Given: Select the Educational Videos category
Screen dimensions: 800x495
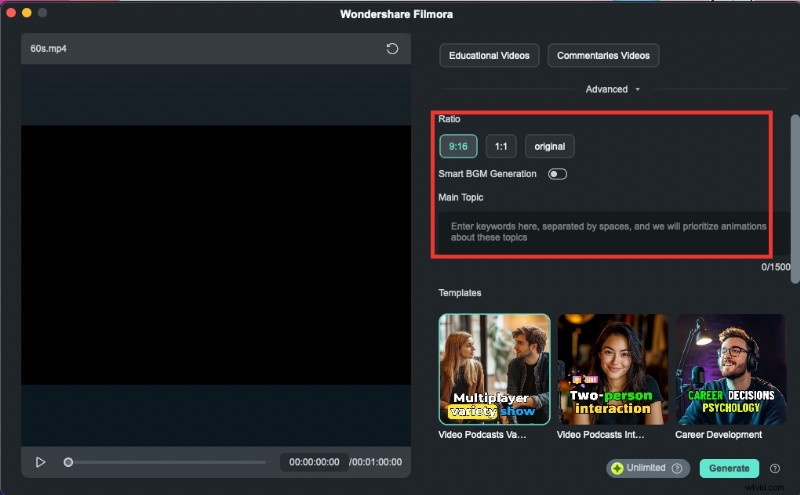Looking at the screenshot, I should point(489,56).
